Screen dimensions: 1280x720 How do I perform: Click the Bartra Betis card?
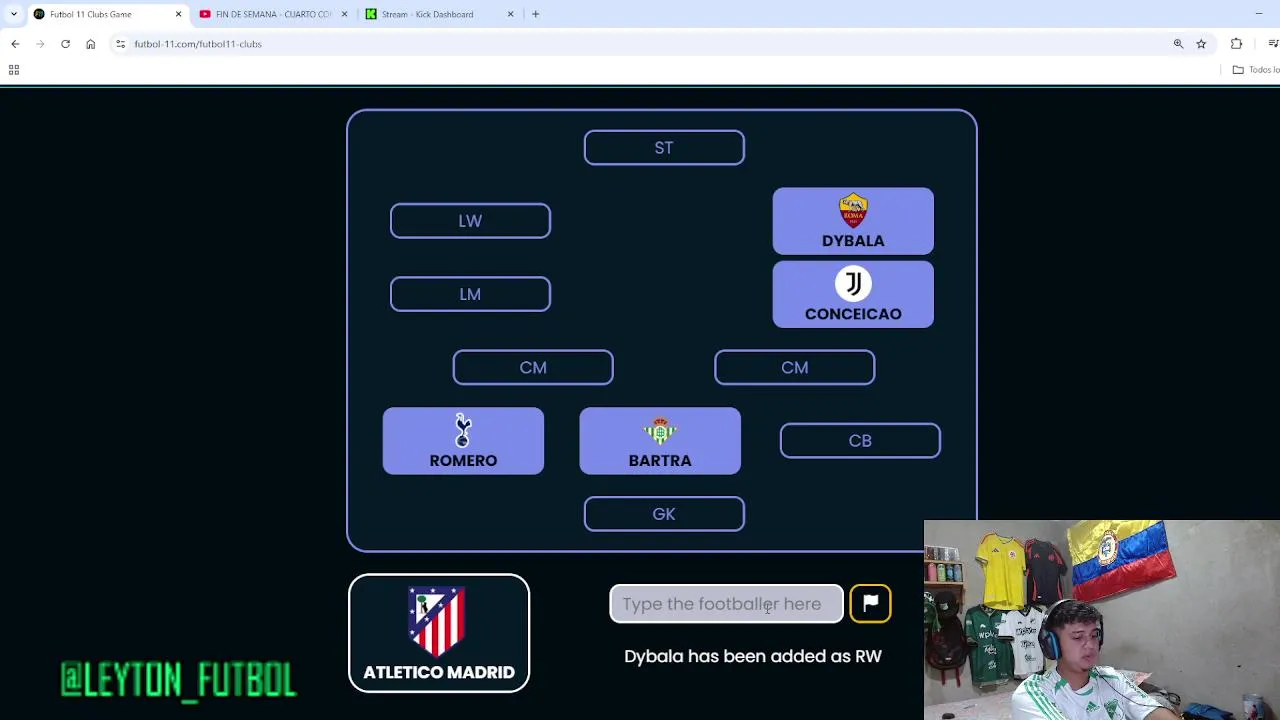tap(660, 441)
